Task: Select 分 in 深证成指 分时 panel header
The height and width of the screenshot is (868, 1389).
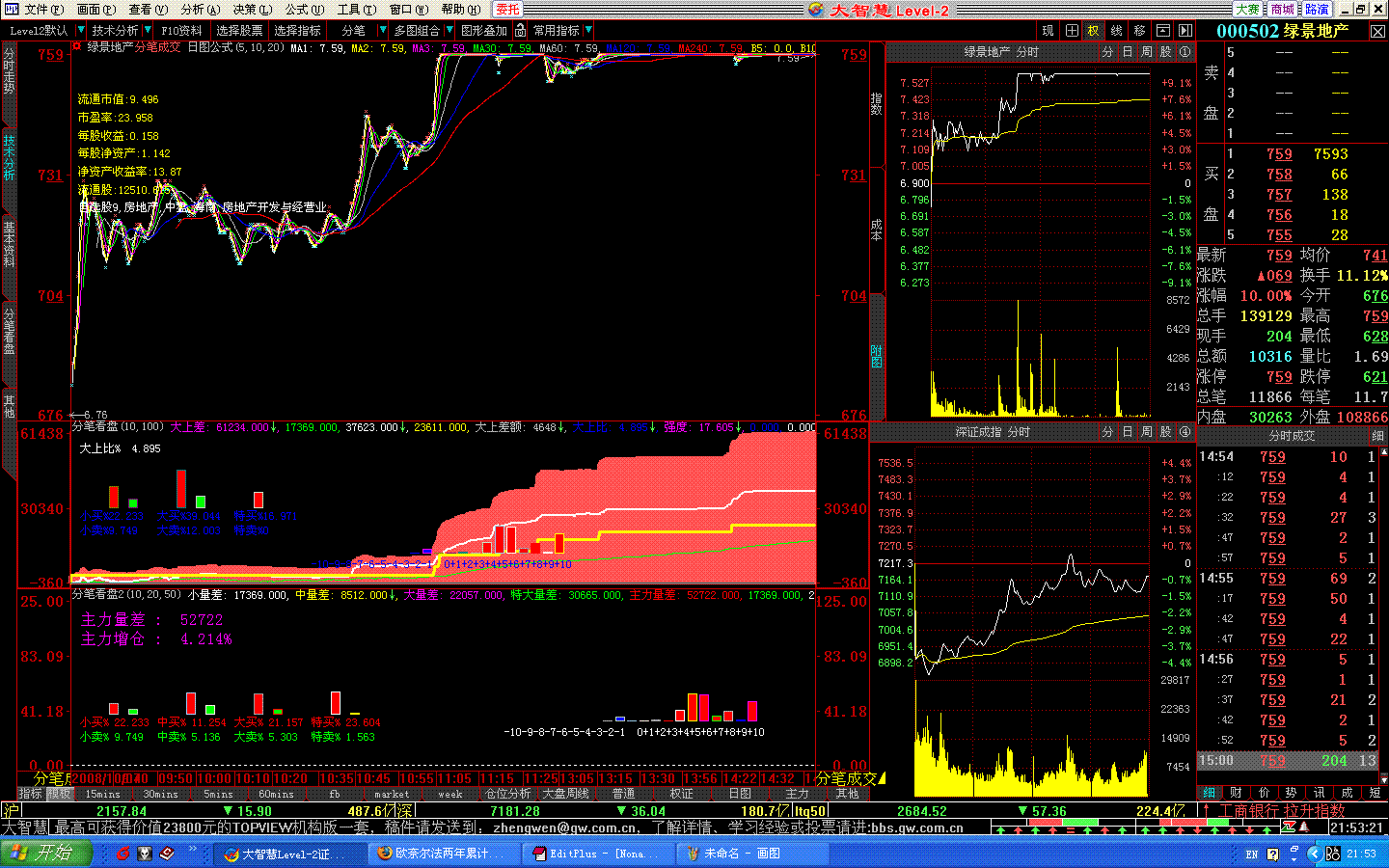Action: 1107,432
